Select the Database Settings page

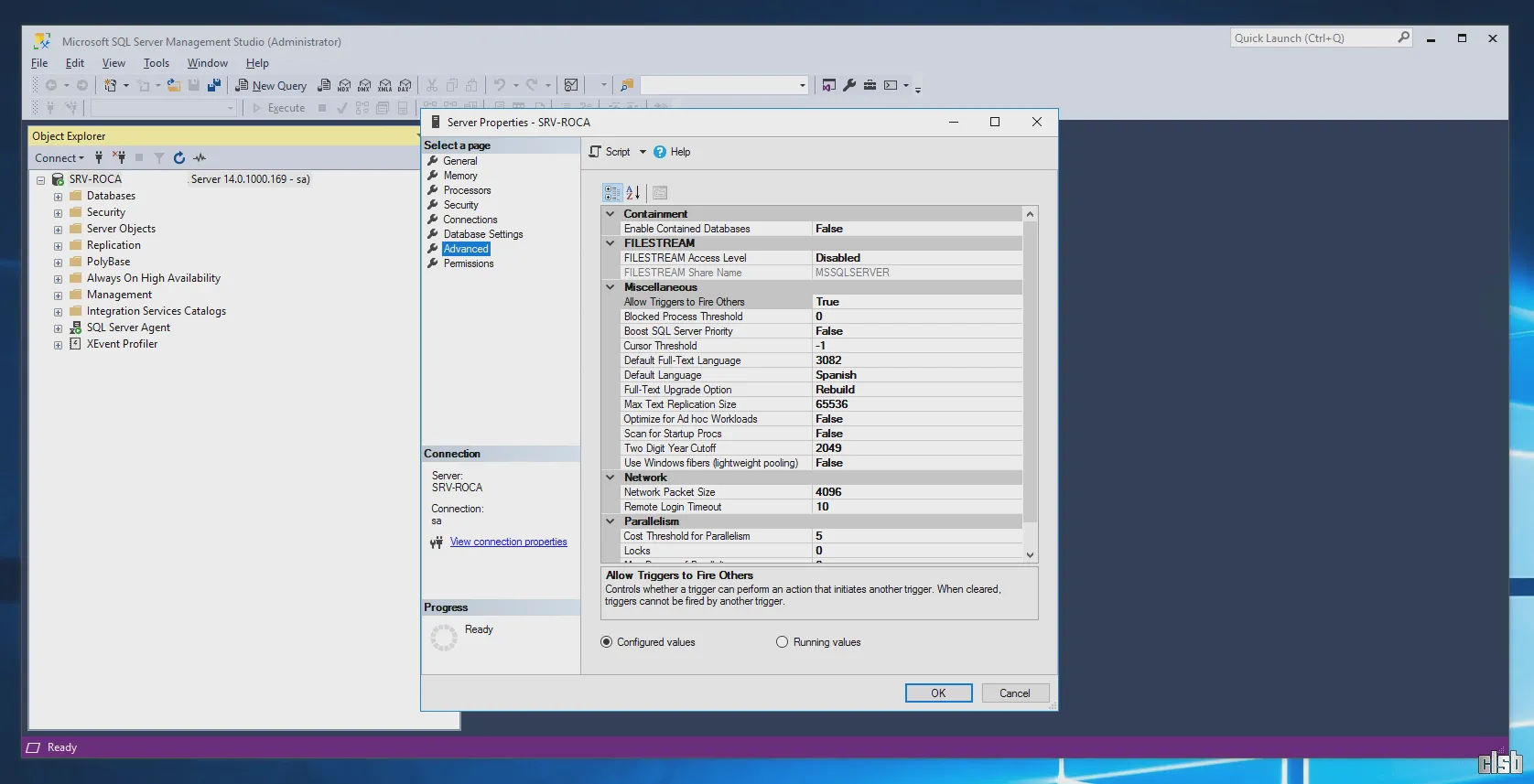(483, 234)
